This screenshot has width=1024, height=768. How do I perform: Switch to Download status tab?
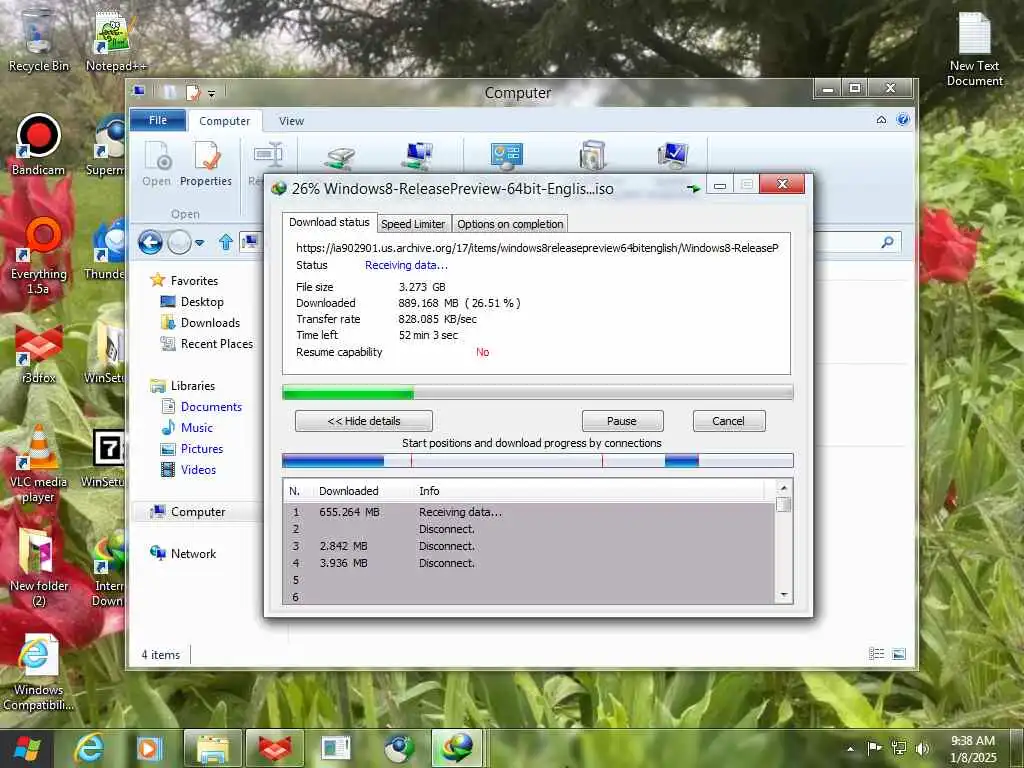click(x=329, y=222)
